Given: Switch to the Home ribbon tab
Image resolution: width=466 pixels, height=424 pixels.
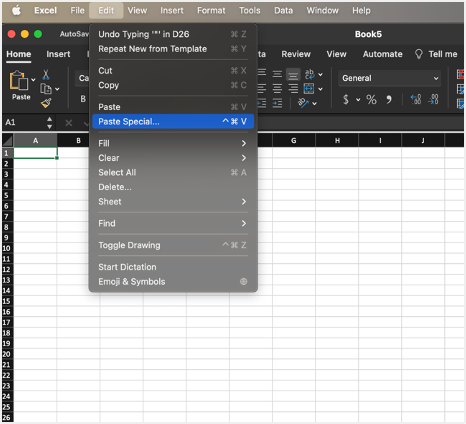Looking at the screenshot, I should 19,54.
